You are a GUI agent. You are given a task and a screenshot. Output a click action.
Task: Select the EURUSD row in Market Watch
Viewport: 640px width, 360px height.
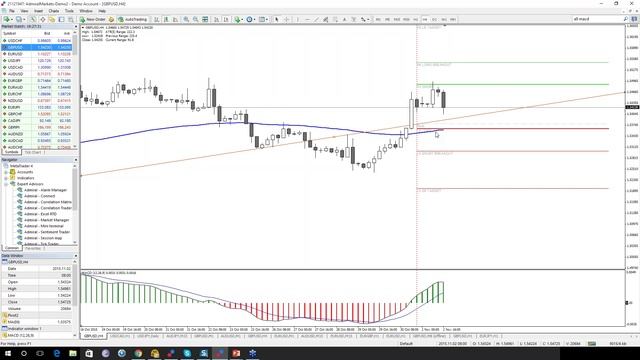[37, 54]
